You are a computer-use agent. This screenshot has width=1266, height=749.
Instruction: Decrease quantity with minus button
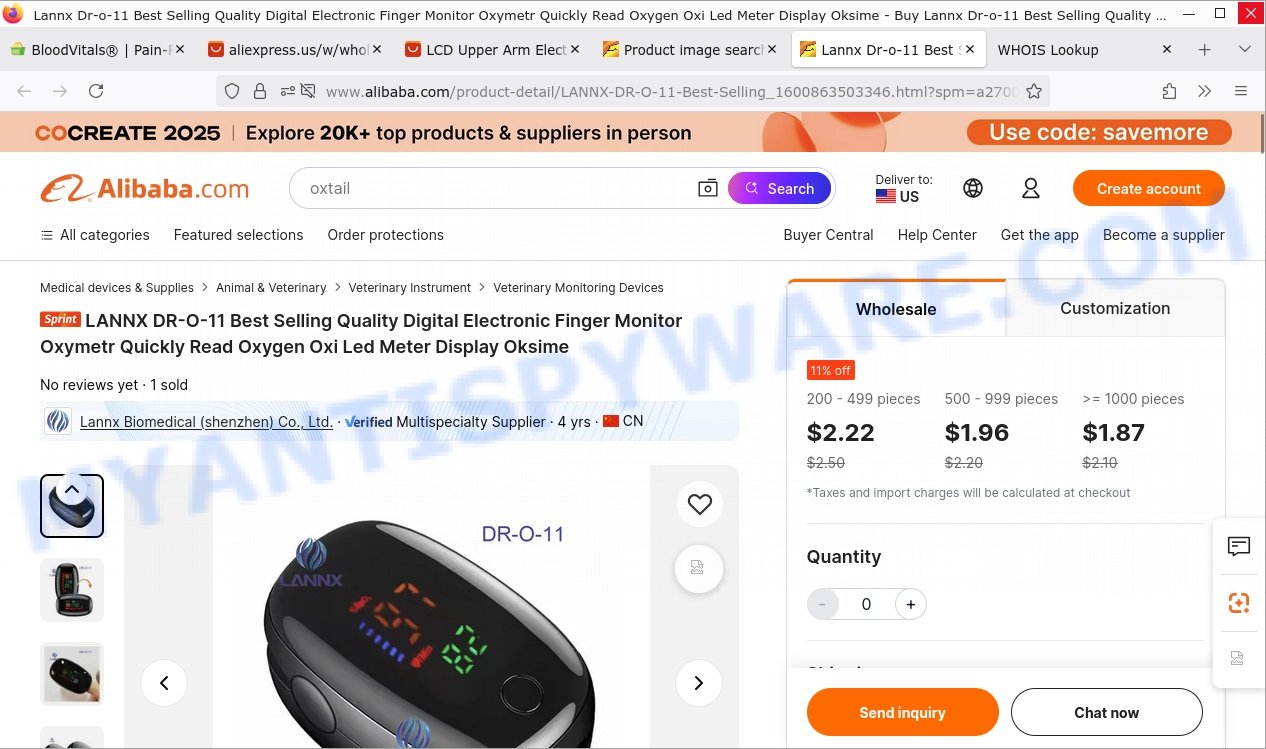(822, 604)
